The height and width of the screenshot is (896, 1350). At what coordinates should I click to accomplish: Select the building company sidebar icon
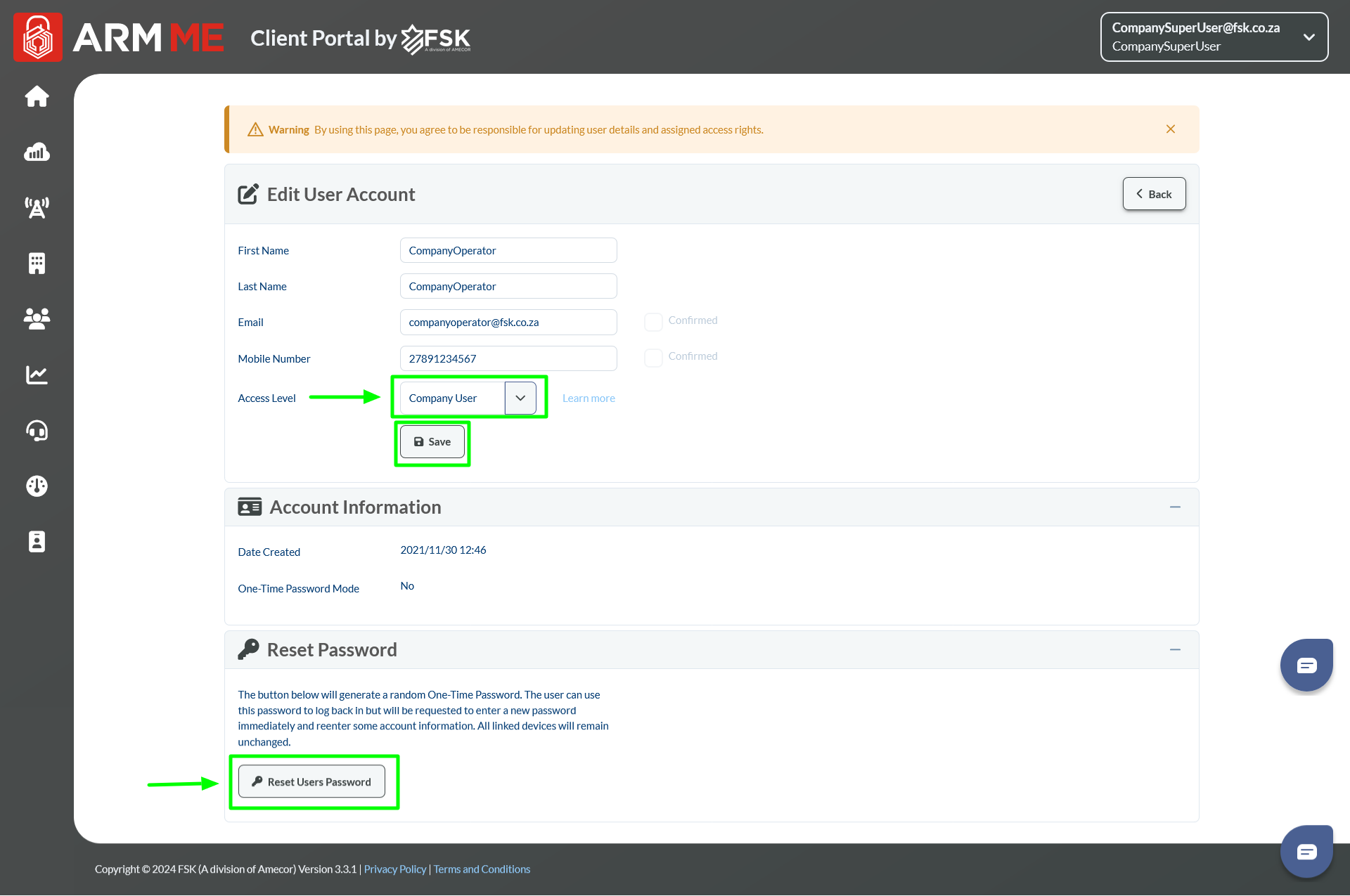pos(37,264)
